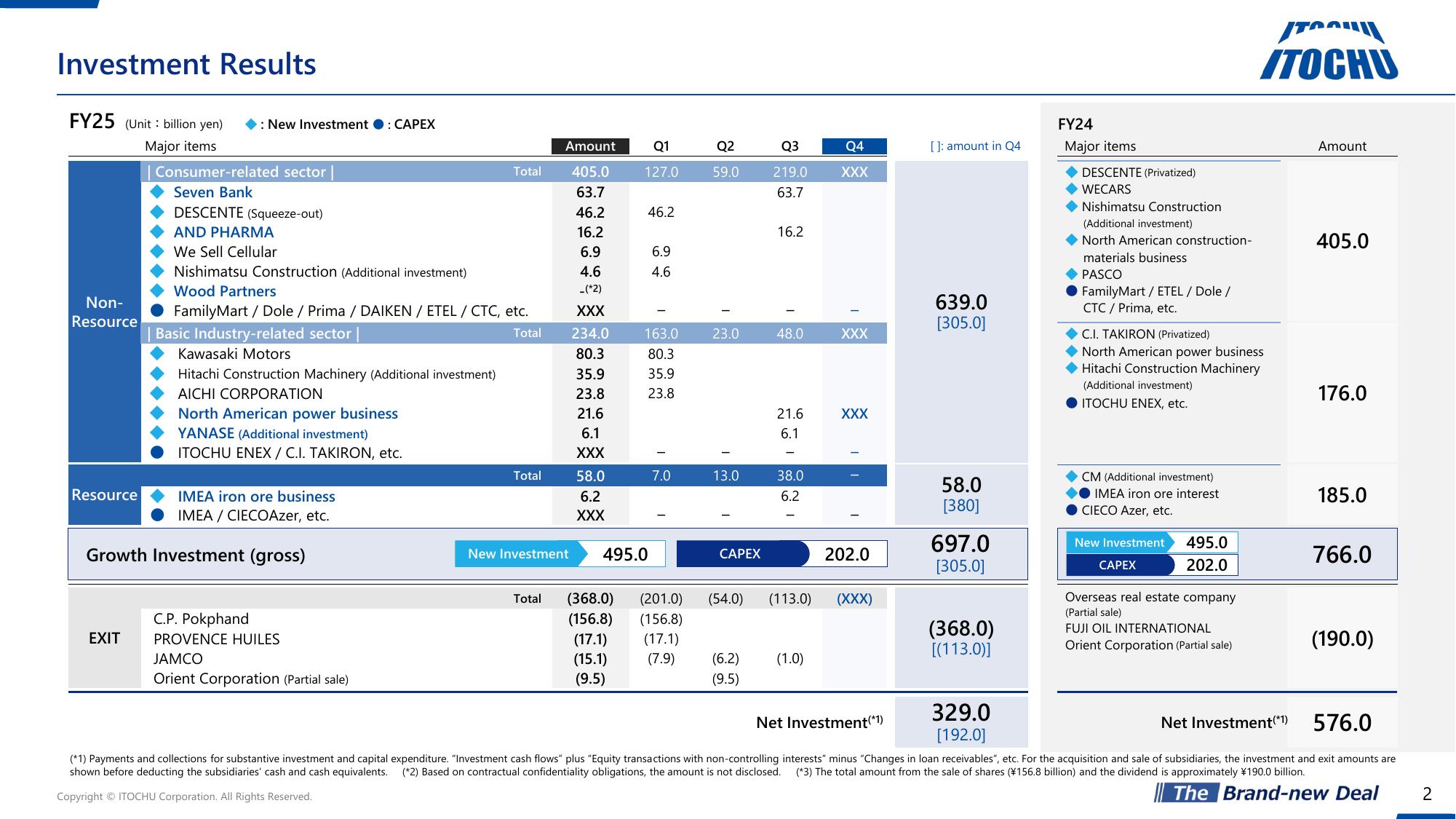Click the JAMCO exit entry
Image resolution: width=1456 pixels, height=819 pixels.
[178, 659]
